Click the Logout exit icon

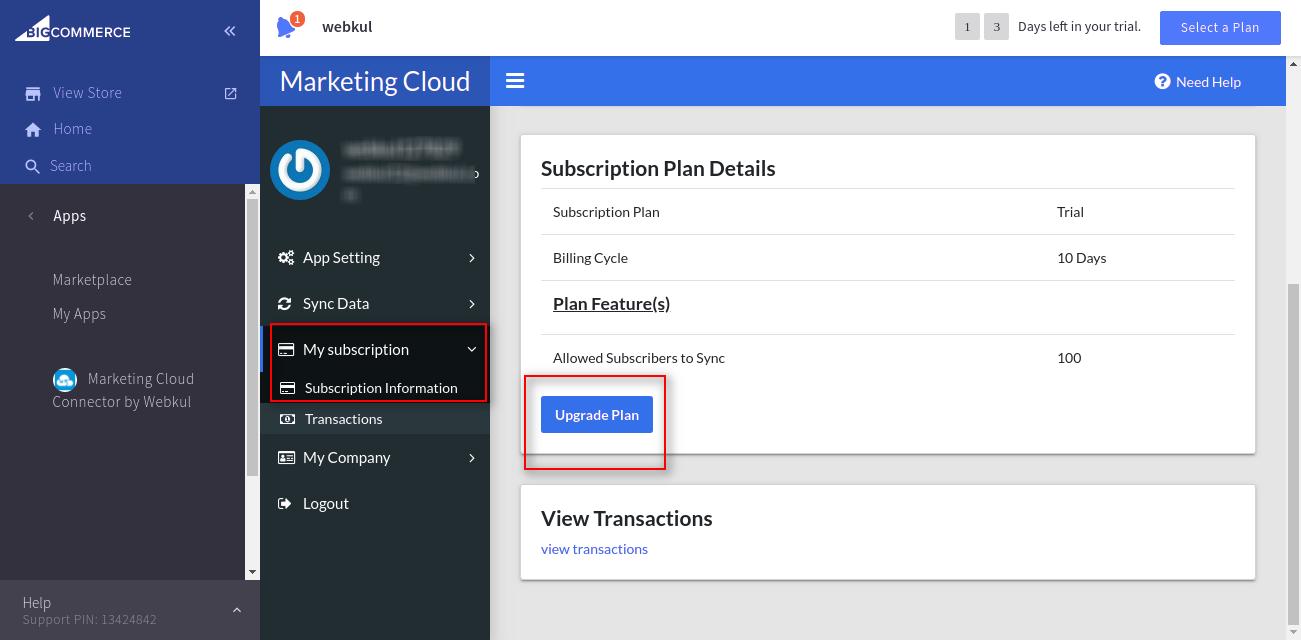point(285,504)
